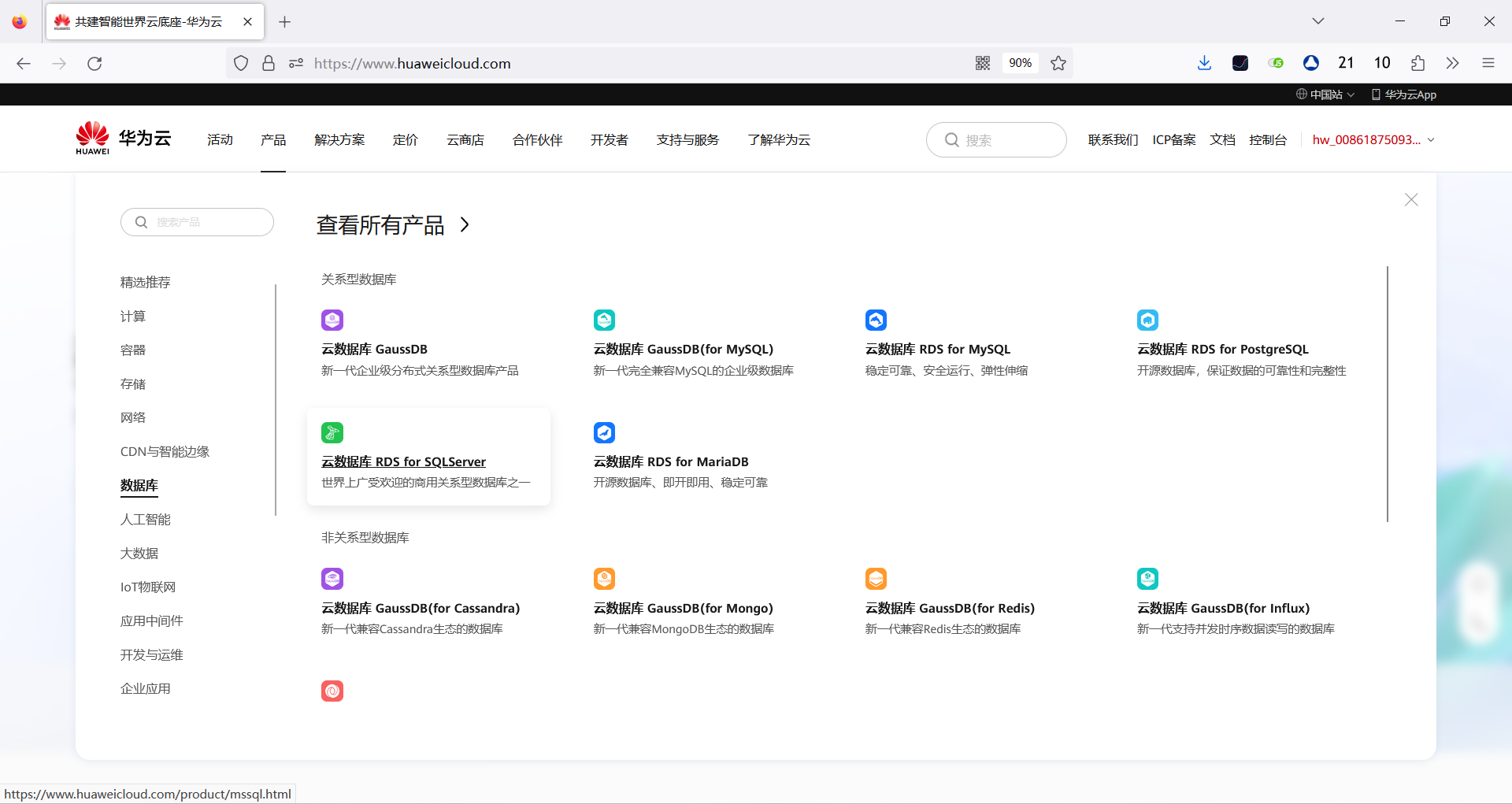Select the 支持与服务 navigation menu item
This screenshot has width=1512, height=804.
tap(687, 139)
